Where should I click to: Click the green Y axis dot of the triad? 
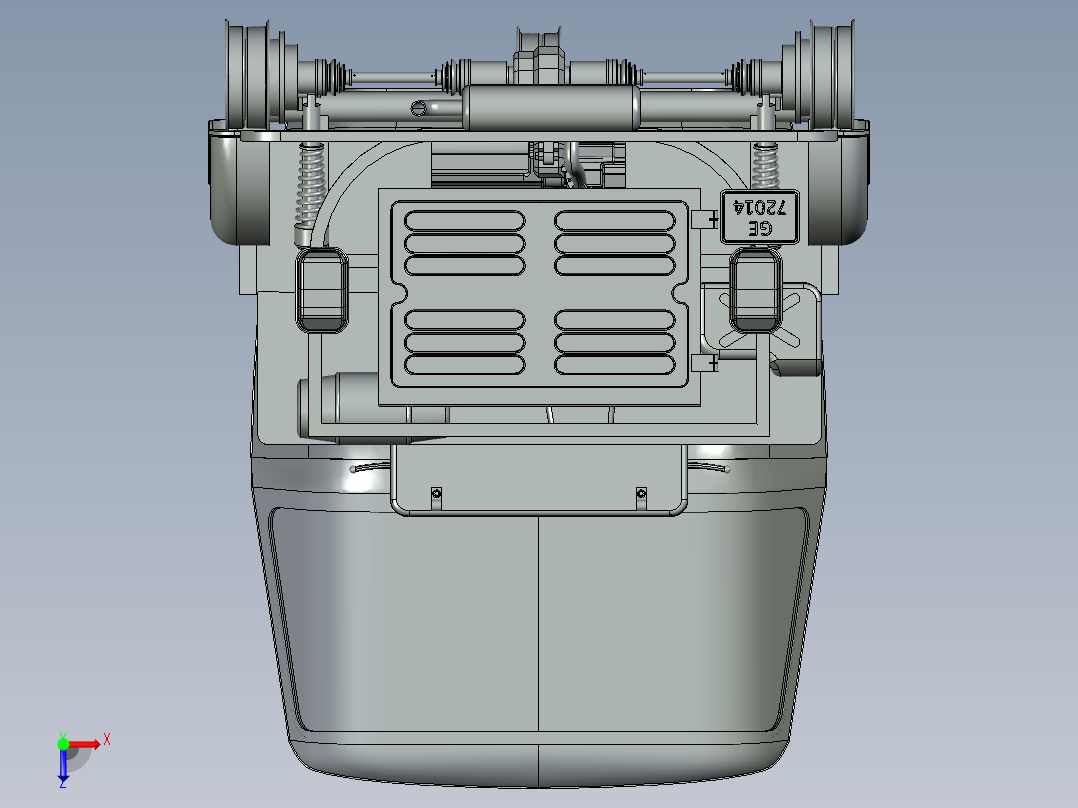pyautogui.click(x=63, y=744)
